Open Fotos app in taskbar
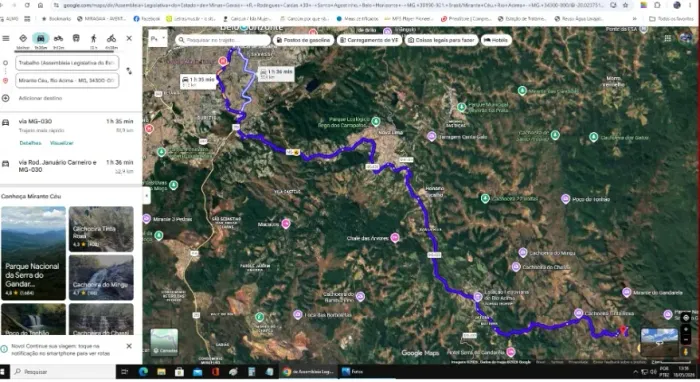 click(x=353, y=371)
